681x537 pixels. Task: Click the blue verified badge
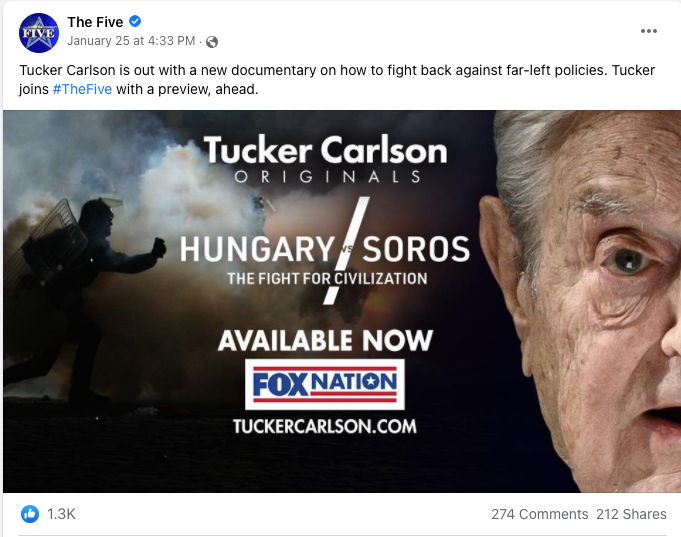tap(134, 21)
